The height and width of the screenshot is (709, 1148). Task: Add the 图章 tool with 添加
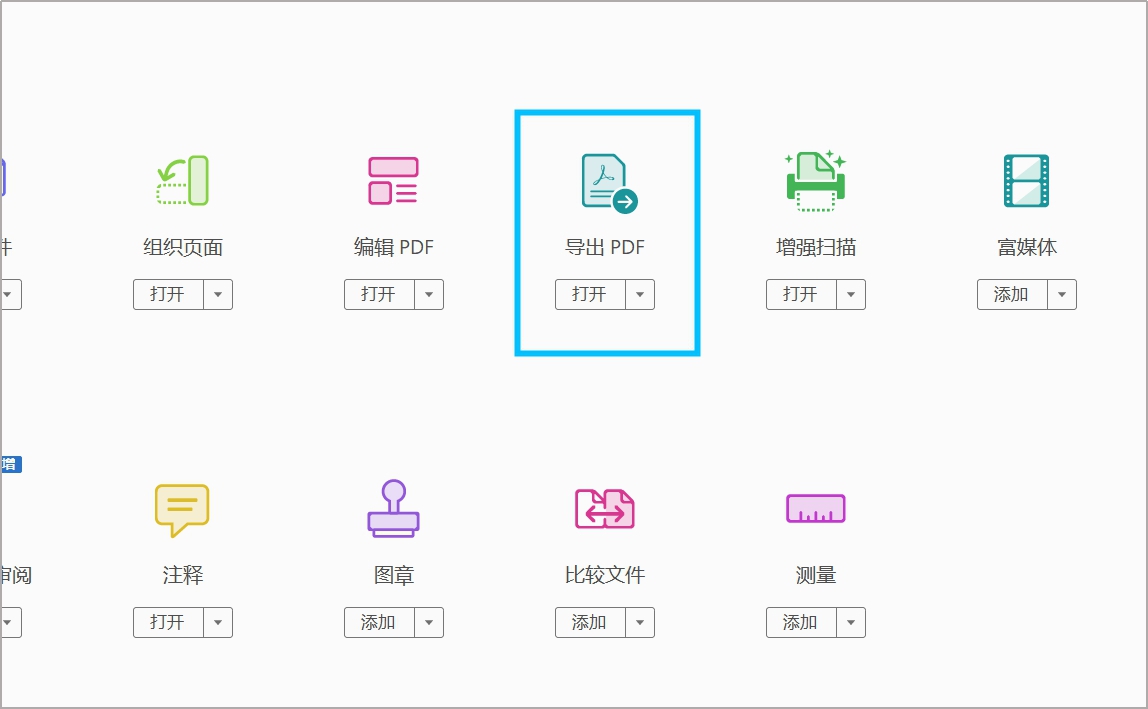pyautogui.click(x=379, y=623)
